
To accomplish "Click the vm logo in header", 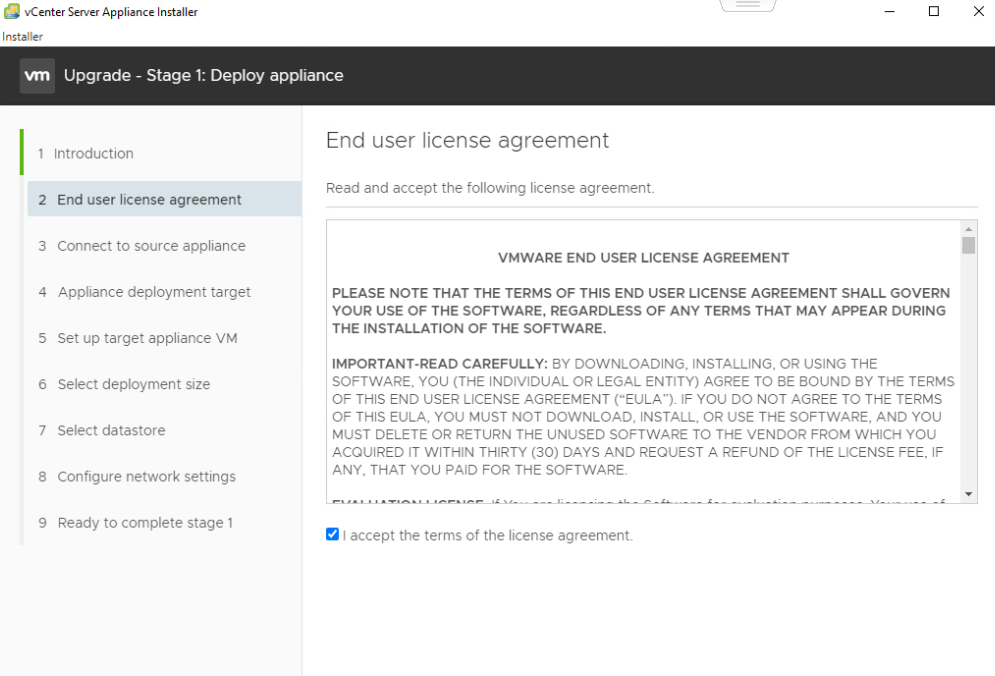I will pyautogui.click(x=37, y=76).
